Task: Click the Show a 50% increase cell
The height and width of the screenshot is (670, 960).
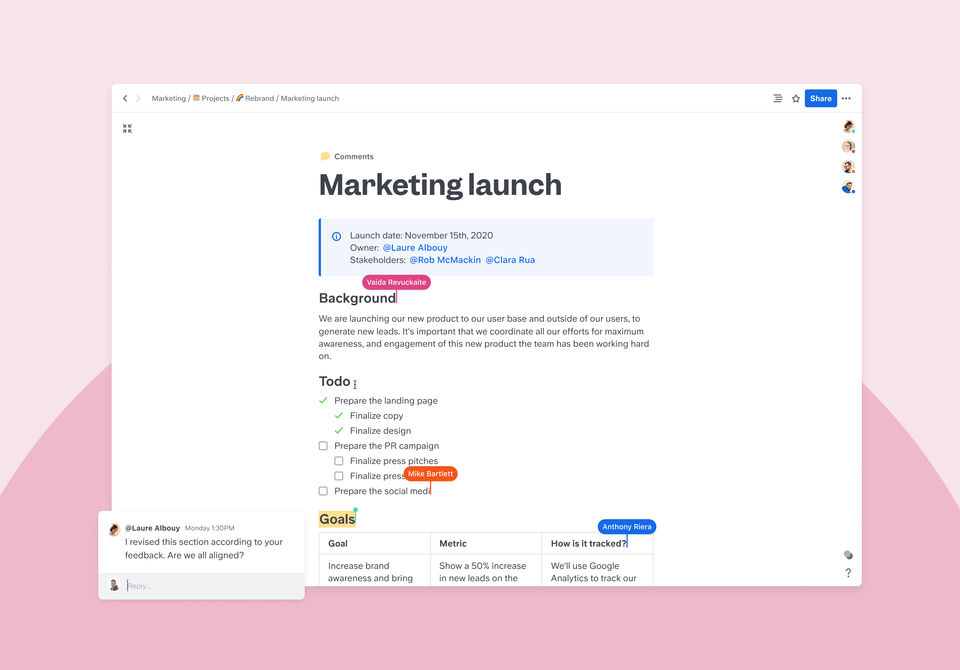Action: click(486, 571)
